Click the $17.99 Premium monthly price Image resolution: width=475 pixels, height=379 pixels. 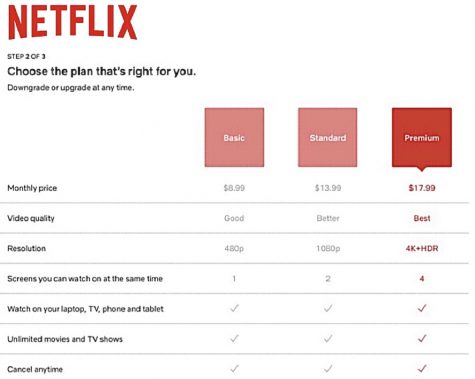(x=422, y=188)
